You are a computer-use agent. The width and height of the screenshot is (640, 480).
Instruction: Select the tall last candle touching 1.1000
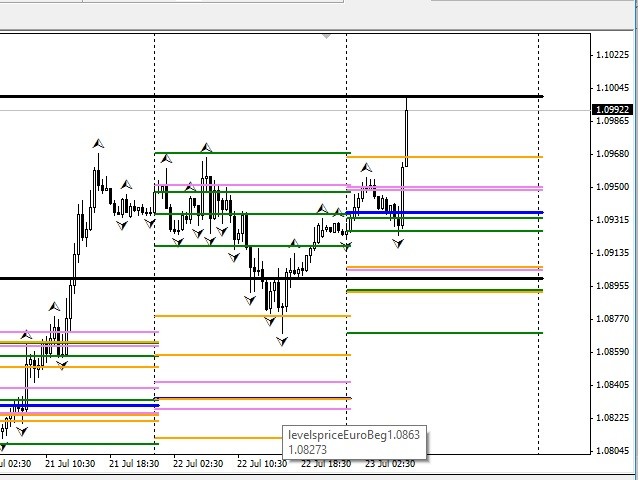pos(407,132)
